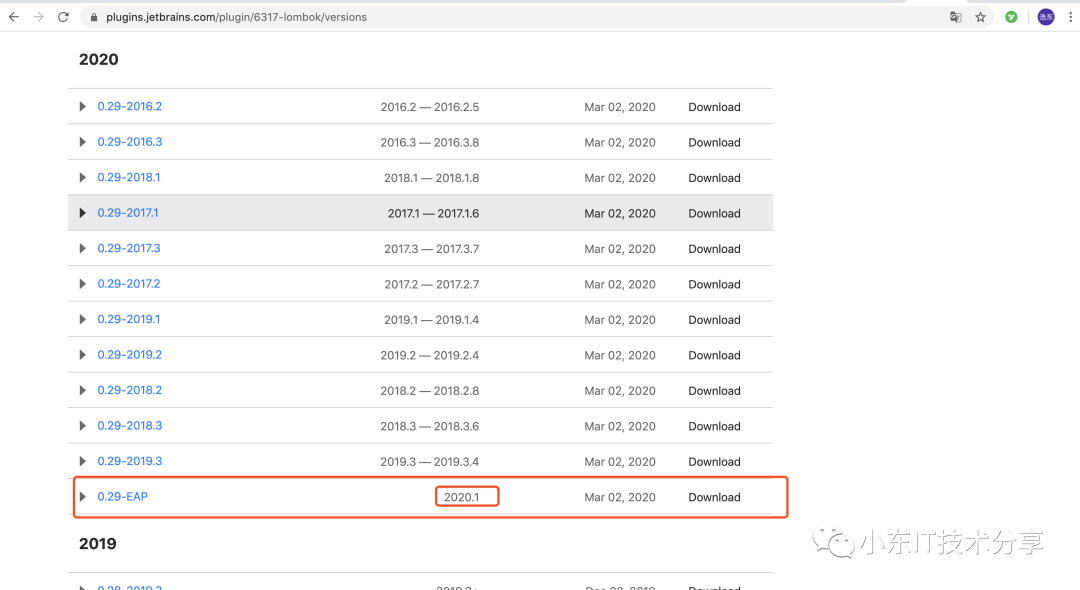1080x590 pixels.
Task: Download the 0.29-EAP version
Action: (x=714, y=497)
